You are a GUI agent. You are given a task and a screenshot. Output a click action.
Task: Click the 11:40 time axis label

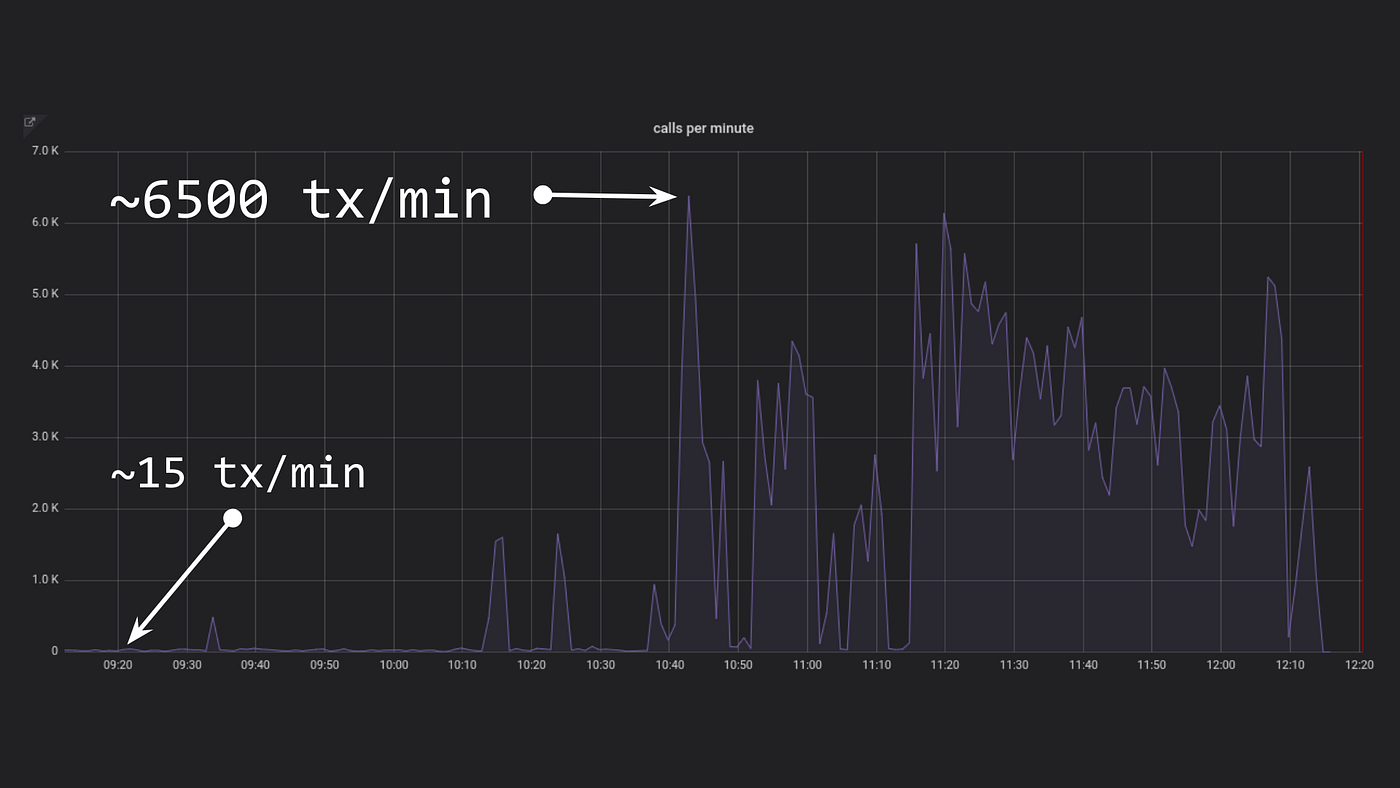pos(1083,665)
